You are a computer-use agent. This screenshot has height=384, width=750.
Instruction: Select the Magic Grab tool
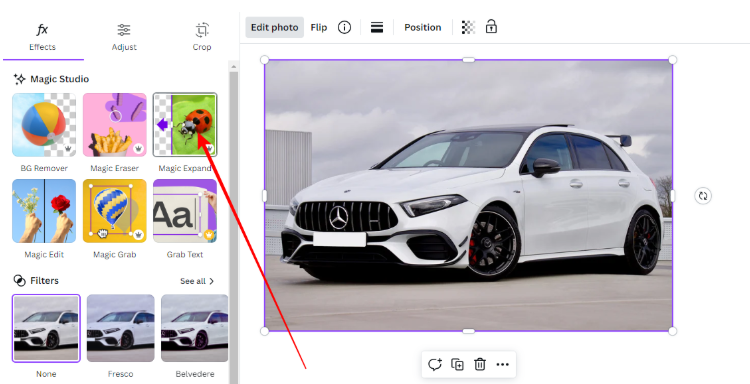tap(115, 211)
